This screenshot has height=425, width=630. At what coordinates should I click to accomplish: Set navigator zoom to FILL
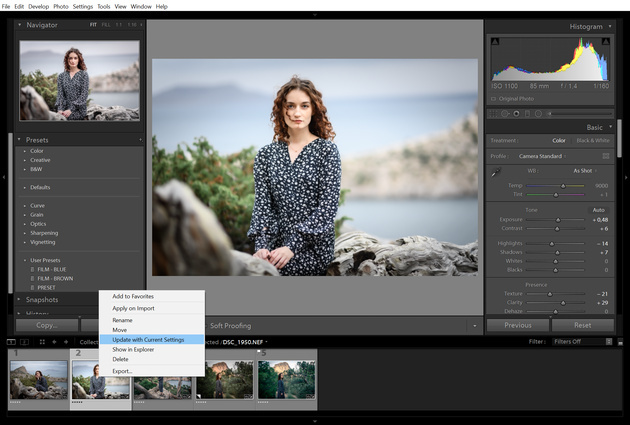[x=106, y=24]
